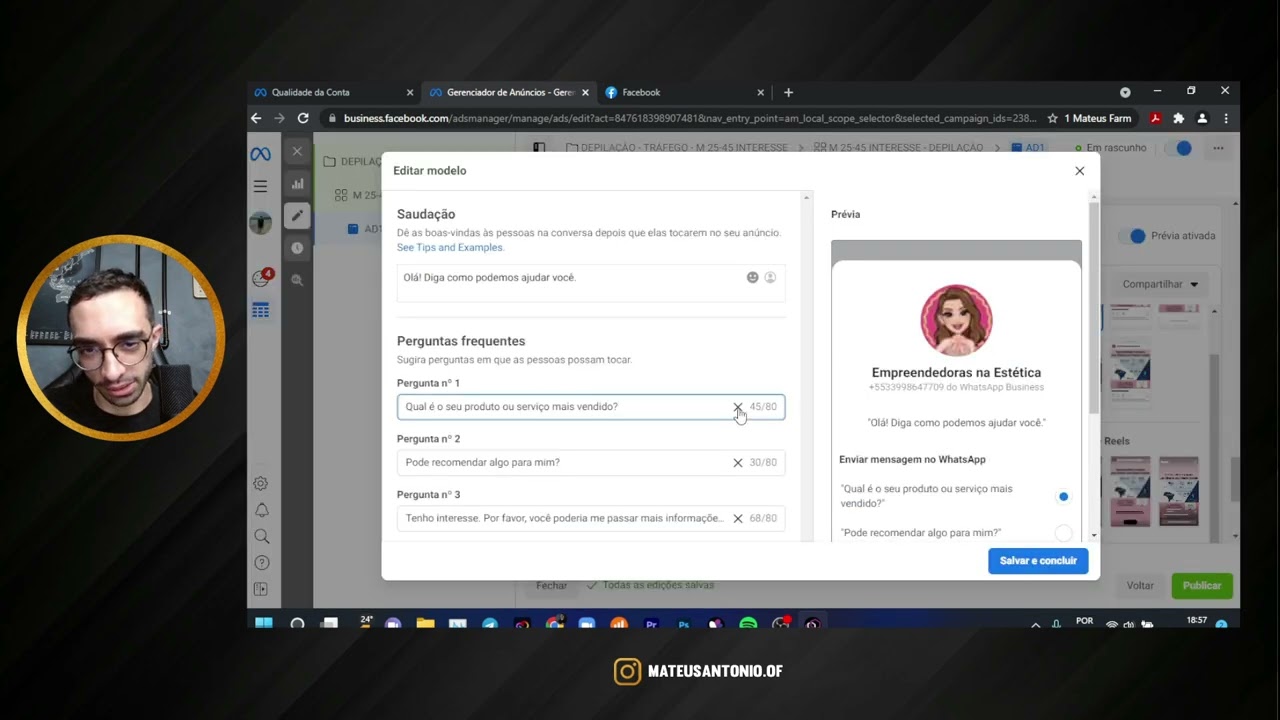
Task: Open Premiere Pro from taskbar
Action: tap(651, 624)
